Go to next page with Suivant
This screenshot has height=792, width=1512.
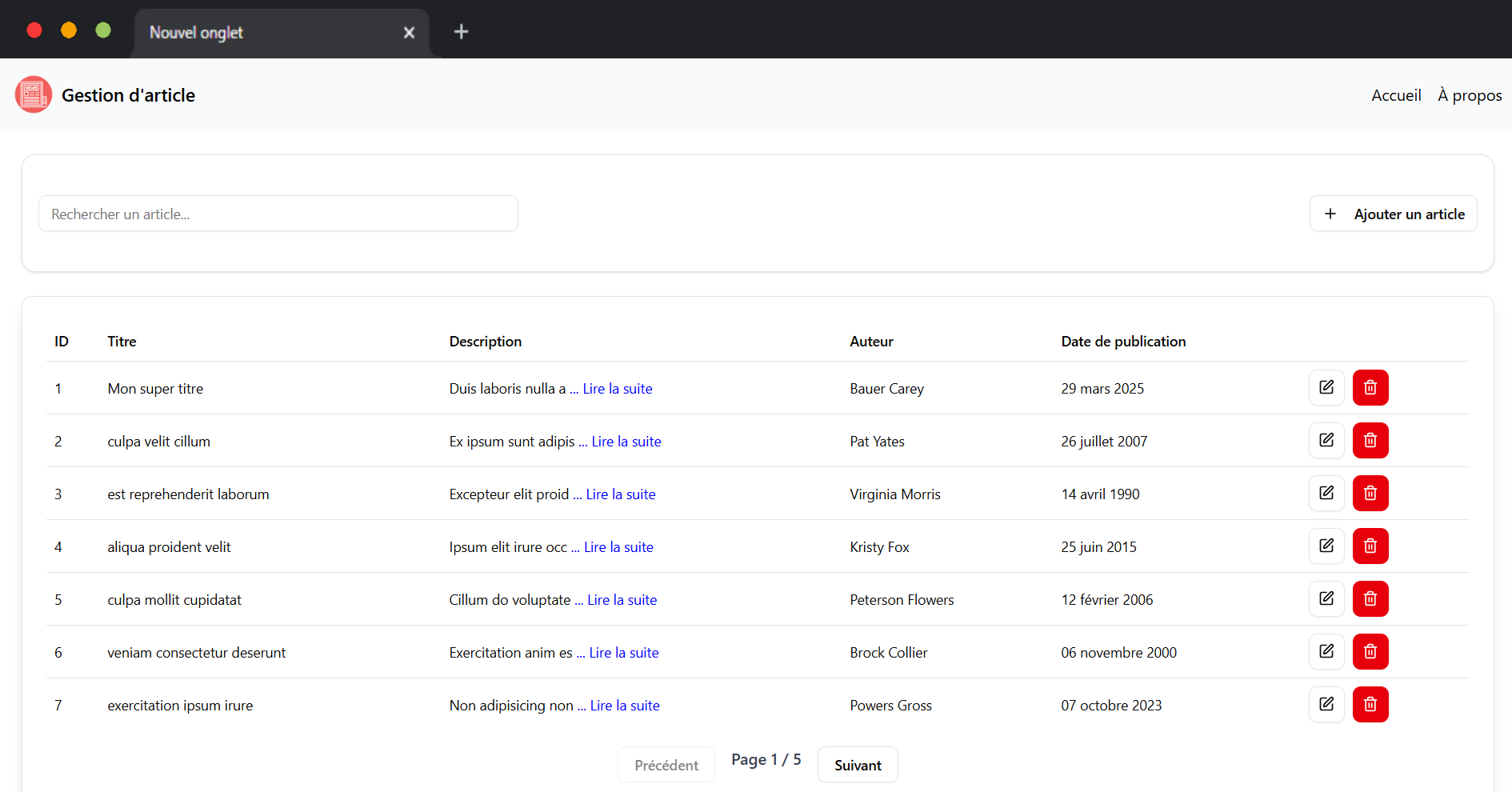(x=857, y=765)
